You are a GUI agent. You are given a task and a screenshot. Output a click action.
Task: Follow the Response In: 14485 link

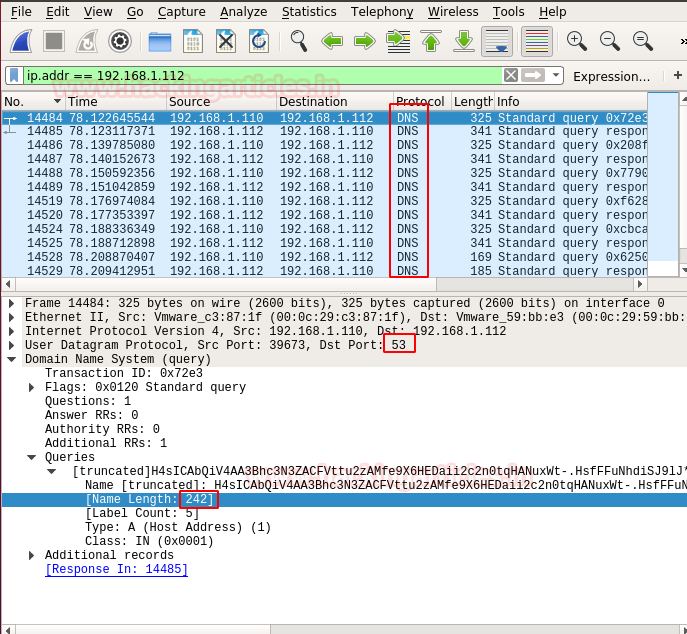116,569
